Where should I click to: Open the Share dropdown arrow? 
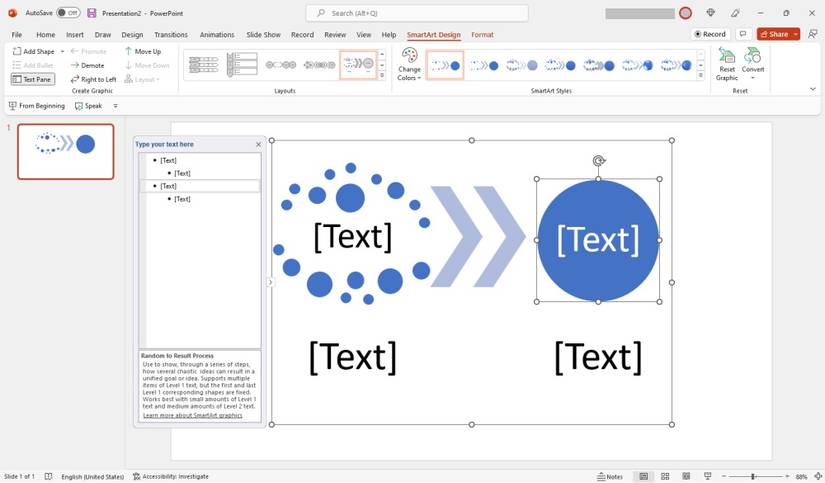(x=796, y=34)
